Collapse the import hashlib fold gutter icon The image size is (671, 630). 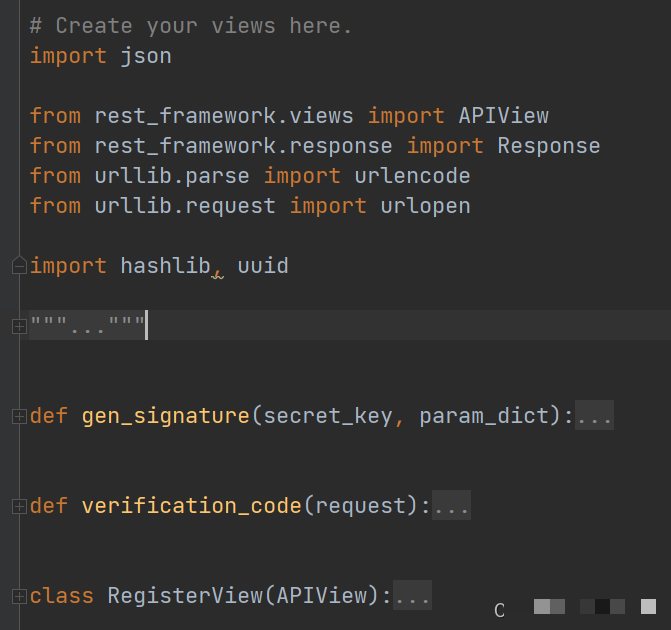(x=18, y=266)
